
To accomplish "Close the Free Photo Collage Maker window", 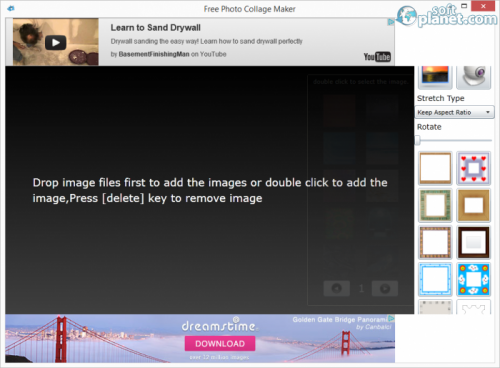I will click(483, 6).
